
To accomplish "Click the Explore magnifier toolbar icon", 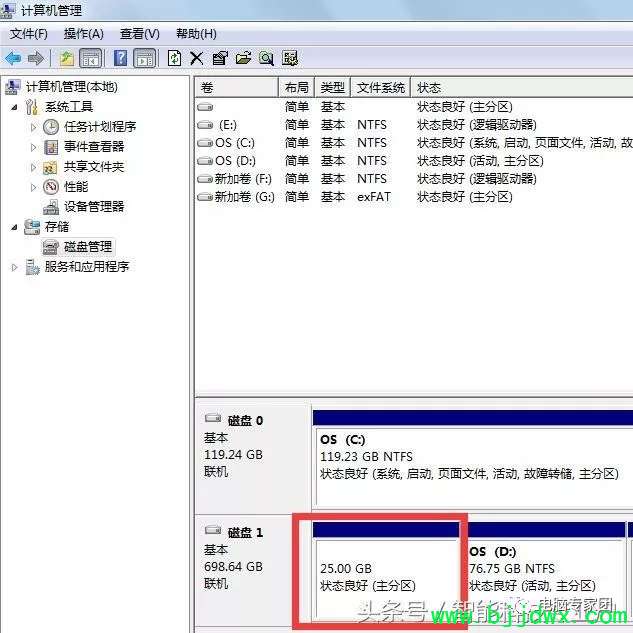I will pyautogui.click(x=266, y=59).
